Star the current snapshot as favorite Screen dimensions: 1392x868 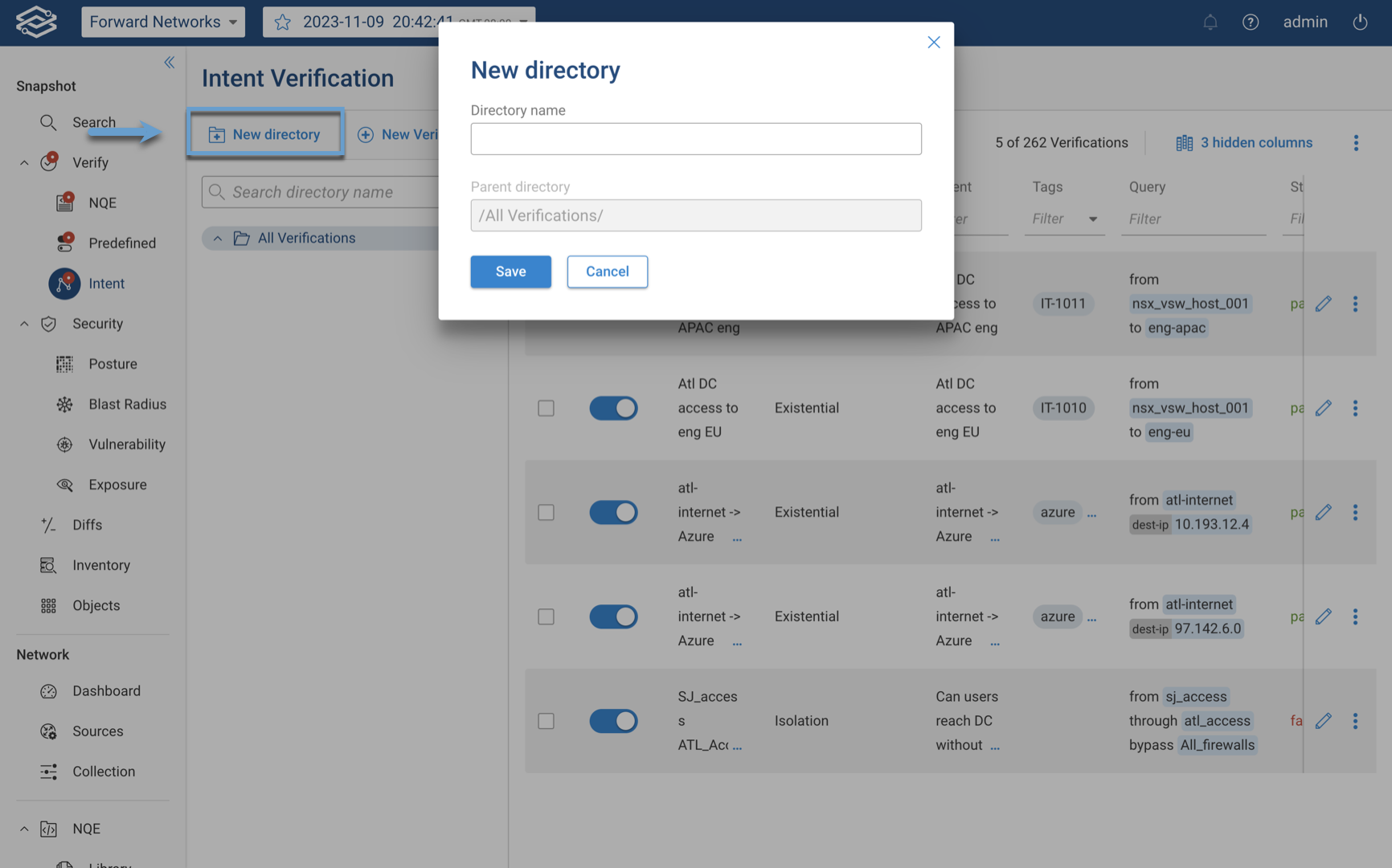(x=282, y=22)
